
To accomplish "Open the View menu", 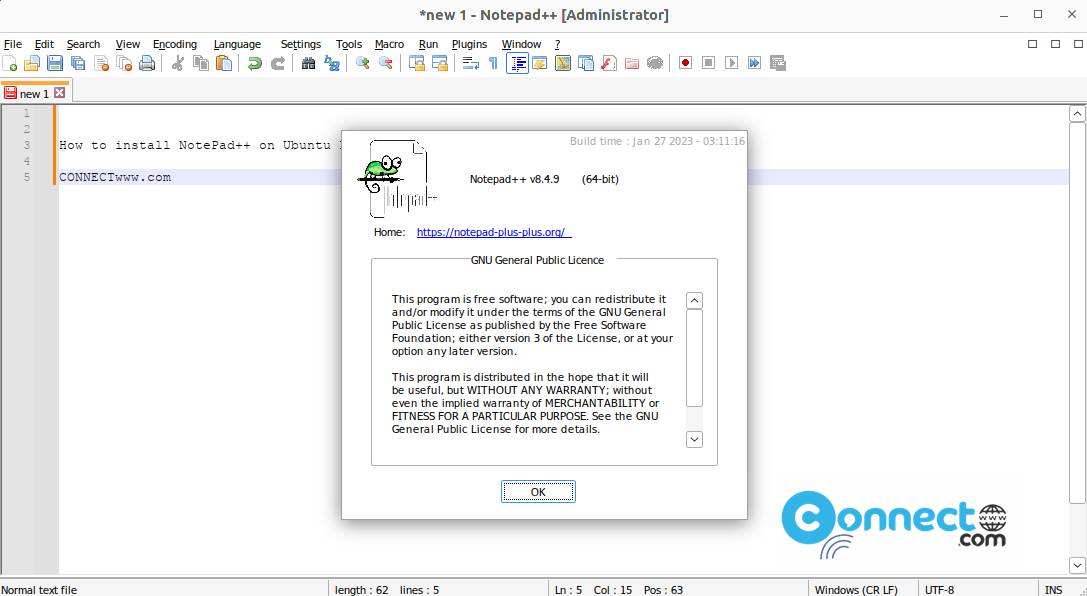I will click(128, 44).
